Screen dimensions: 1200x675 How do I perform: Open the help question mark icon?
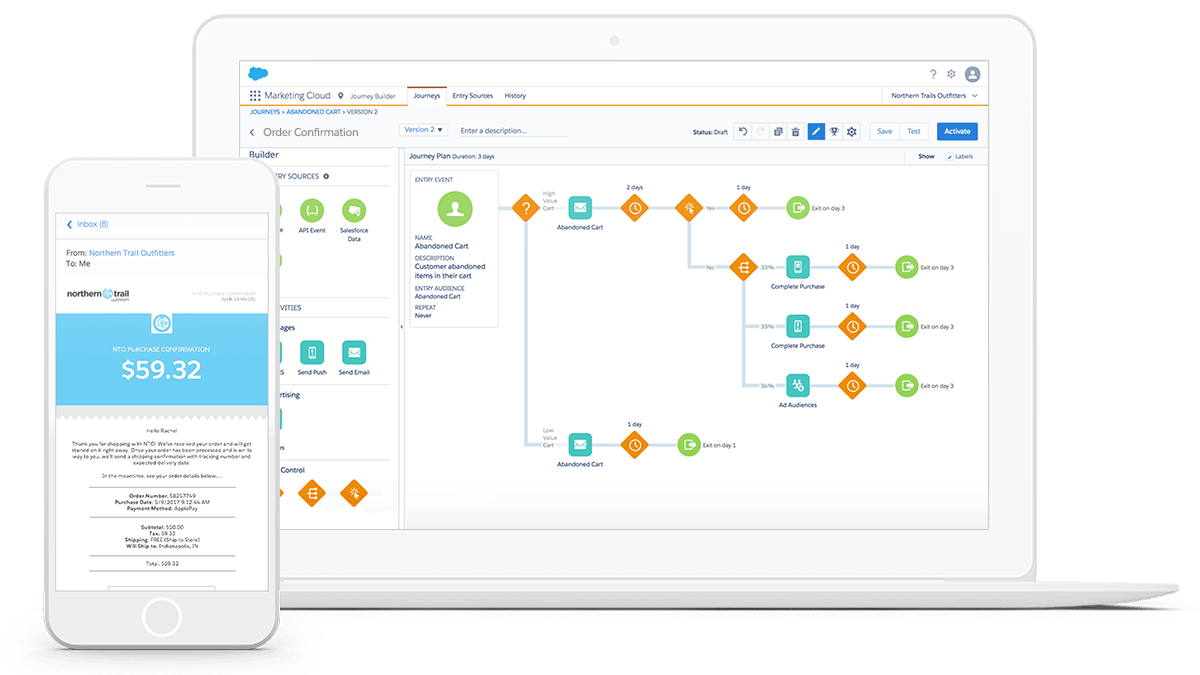pyautogui.click(x=933, y=74)
